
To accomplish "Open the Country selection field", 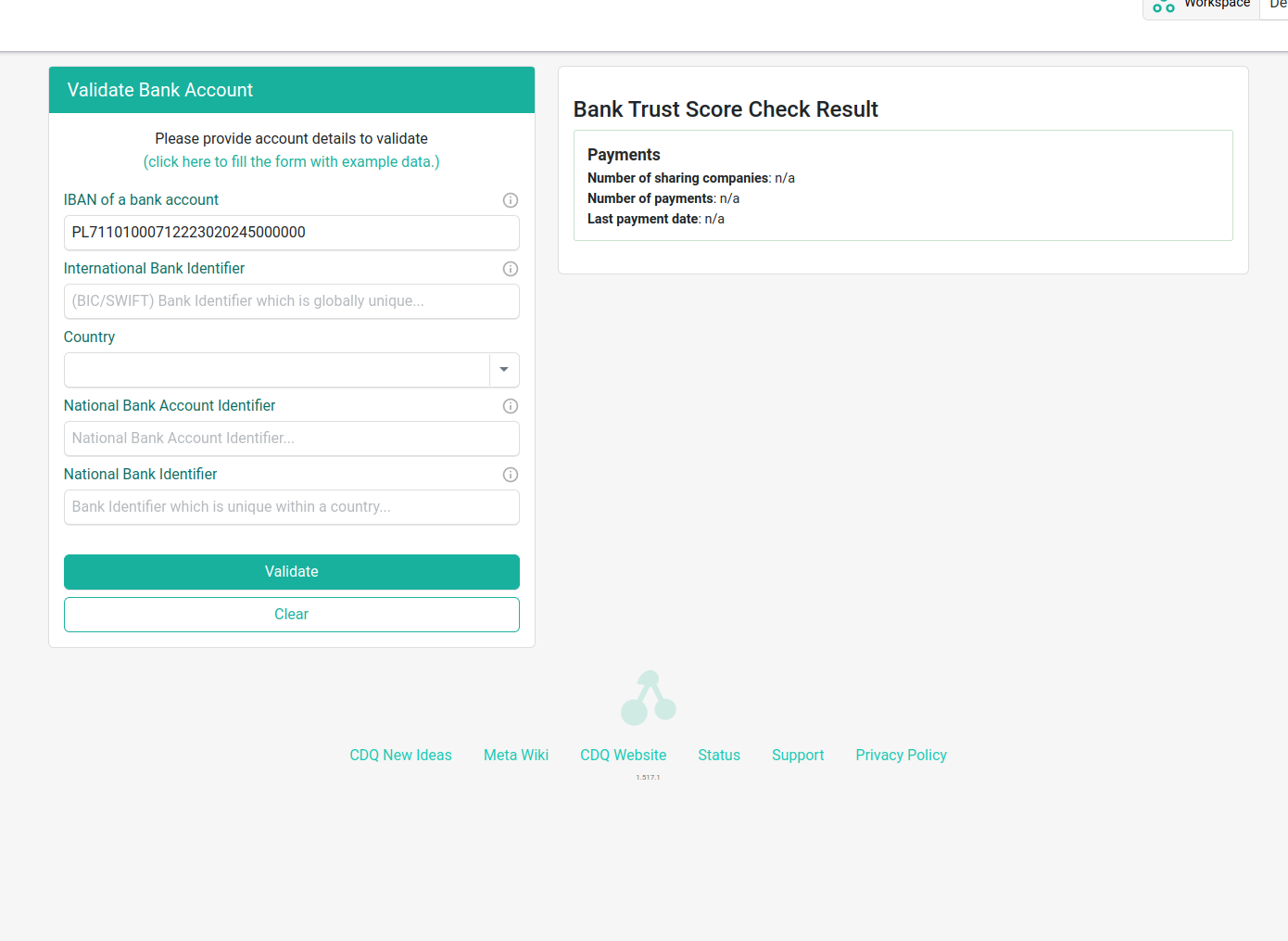I will click(x=276, y=370).
